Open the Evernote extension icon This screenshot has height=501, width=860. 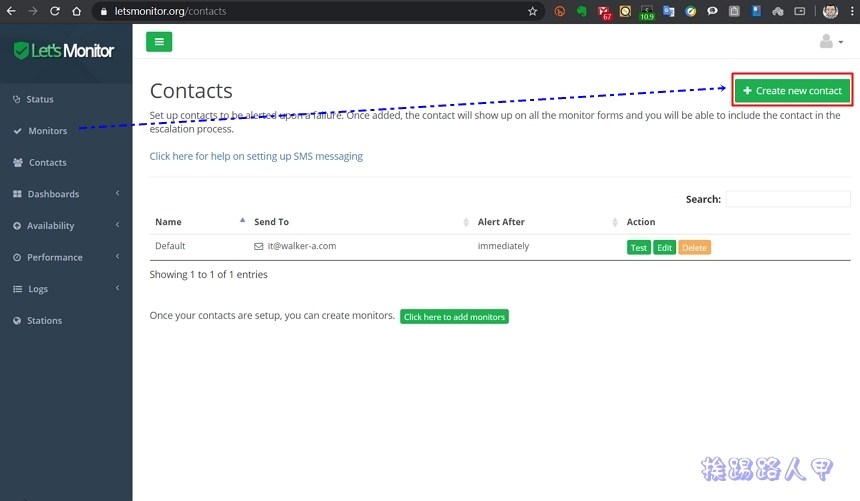[581, 11]
